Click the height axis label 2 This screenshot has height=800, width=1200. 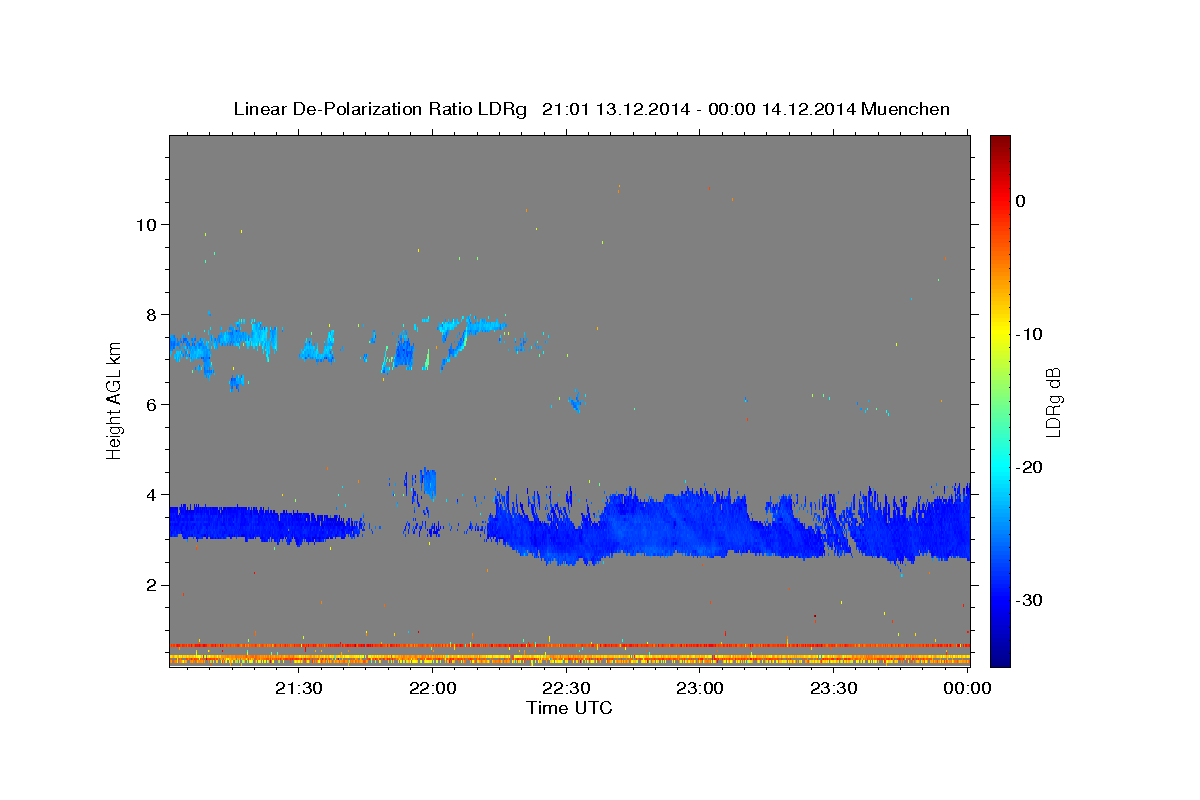(x=150, y=585)
